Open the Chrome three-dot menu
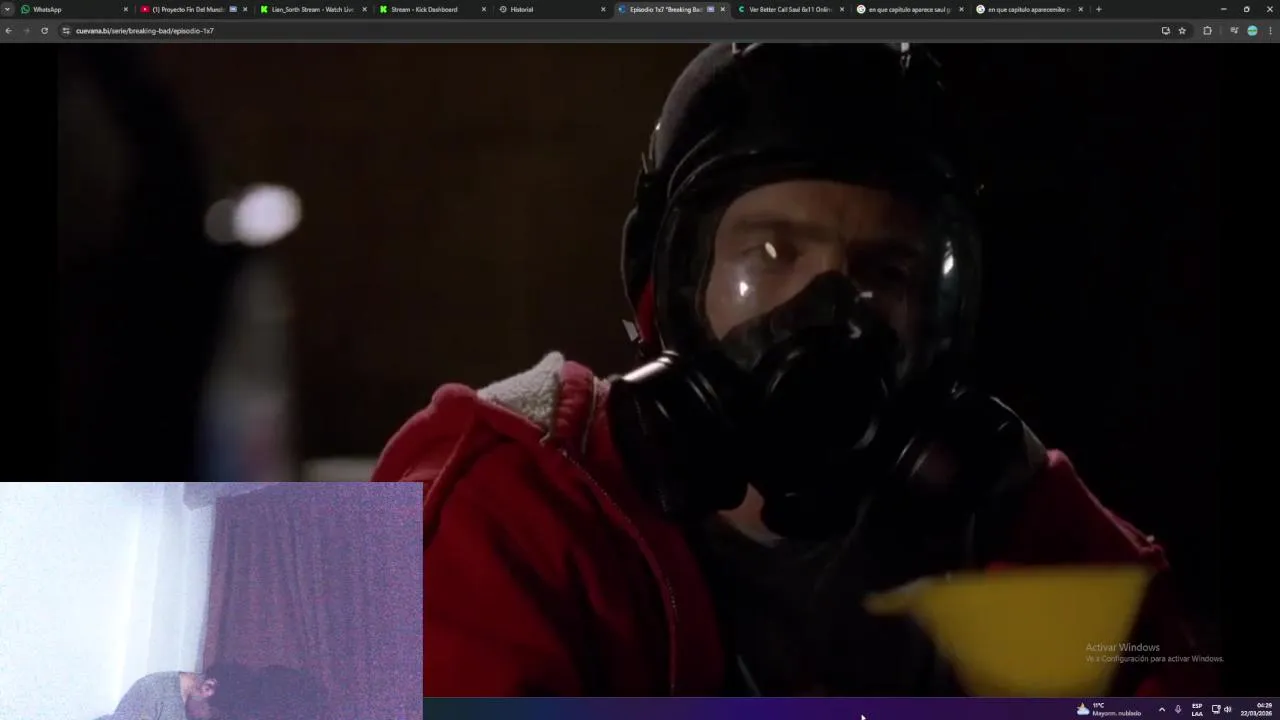 [x=1271, y=31]
